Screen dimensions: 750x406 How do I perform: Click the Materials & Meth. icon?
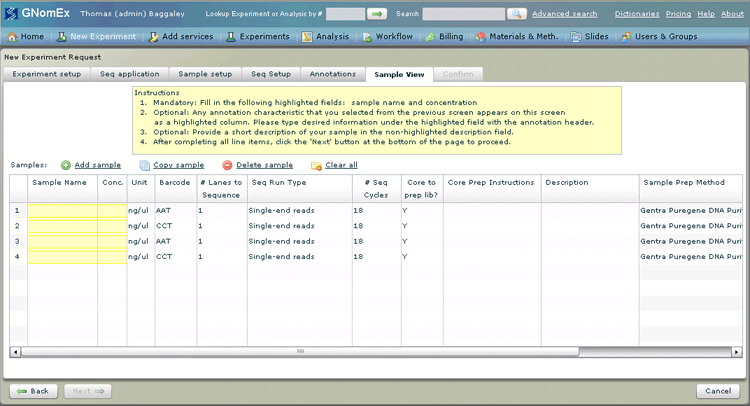[x=481, y=37]
